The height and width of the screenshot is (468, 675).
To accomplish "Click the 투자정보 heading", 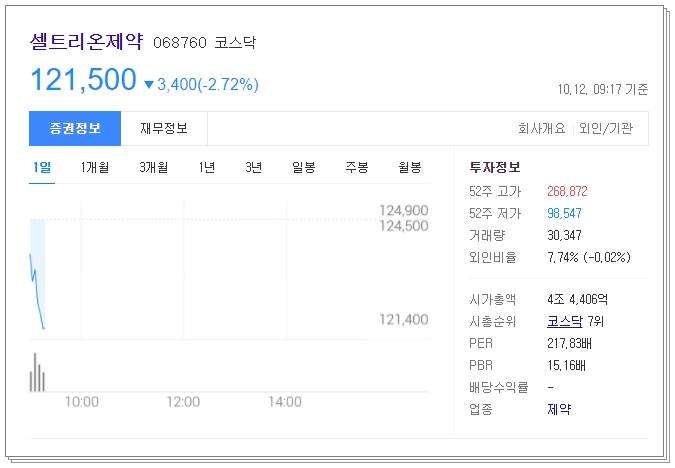I will 495,167.
